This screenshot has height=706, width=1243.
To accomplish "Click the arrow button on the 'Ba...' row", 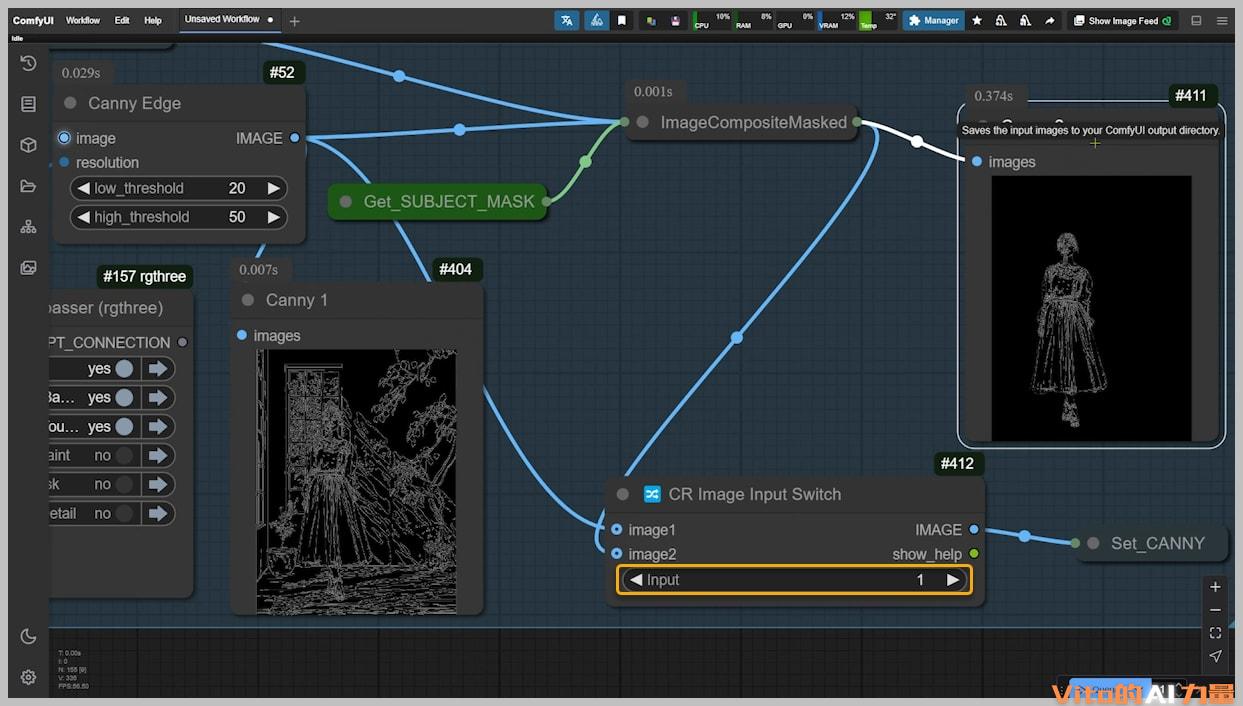I will coord(158,398).
